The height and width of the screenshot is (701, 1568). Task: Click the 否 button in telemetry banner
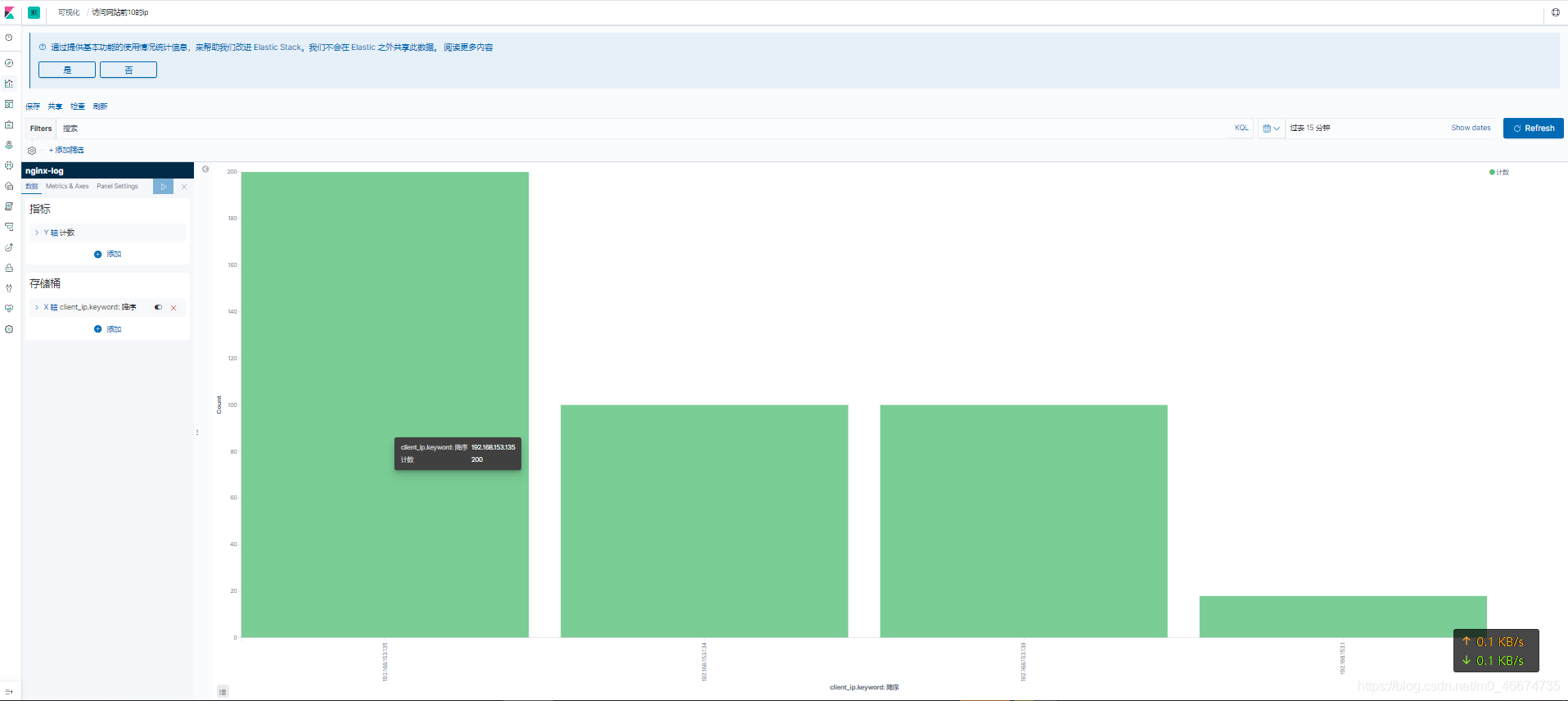point(128,70)
